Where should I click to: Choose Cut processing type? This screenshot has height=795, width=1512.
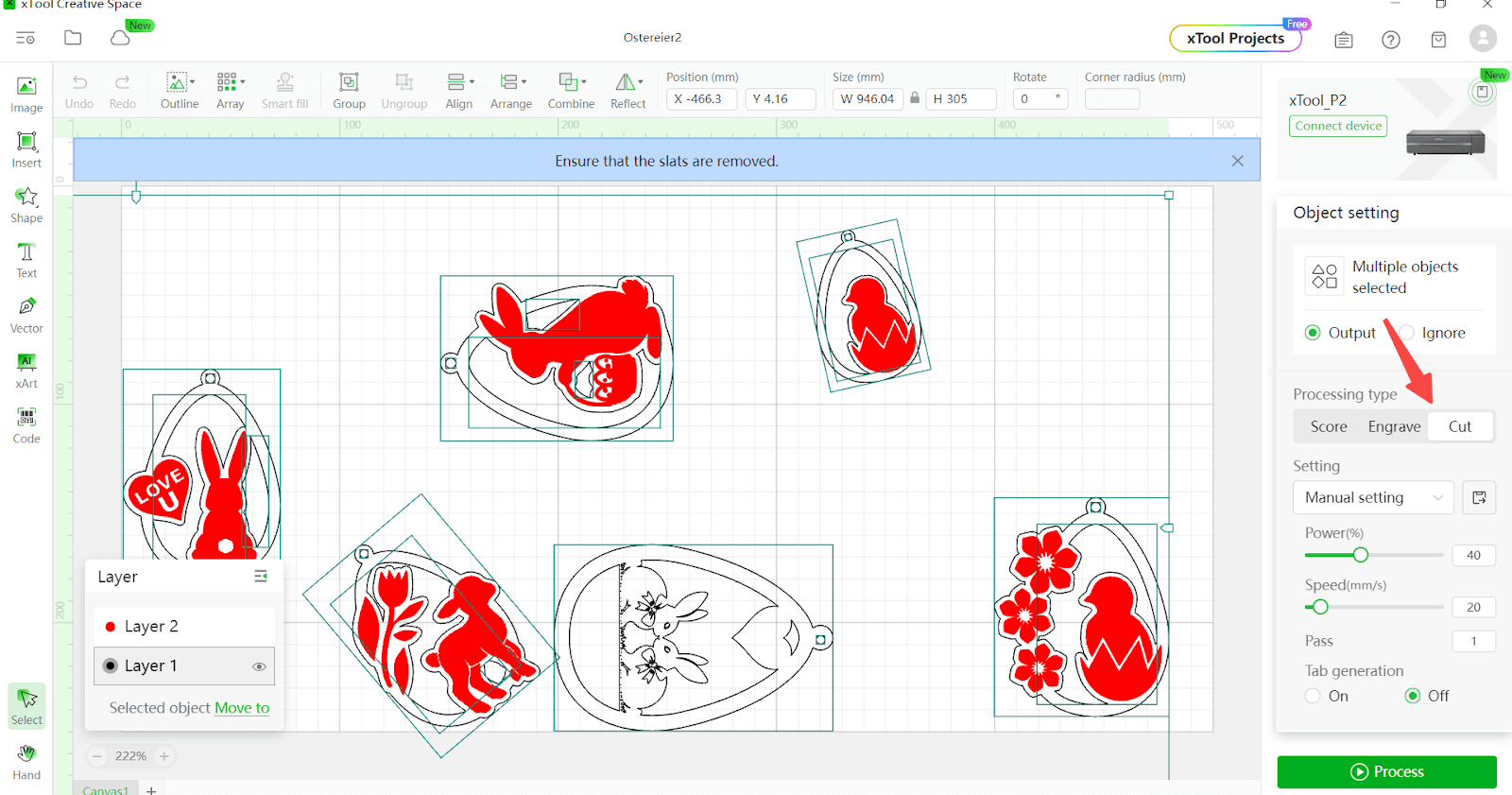pos(1460,426)
